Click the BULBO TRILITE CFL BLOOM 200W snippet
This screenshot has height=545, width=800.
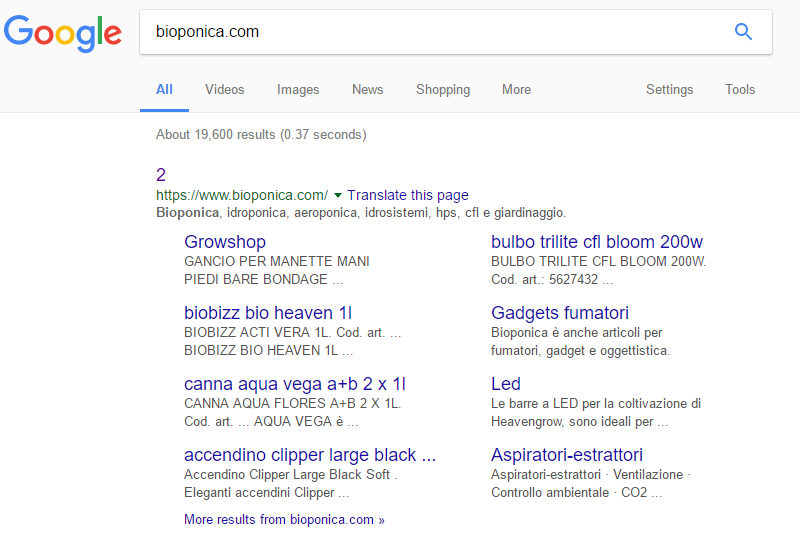(598, 270)
